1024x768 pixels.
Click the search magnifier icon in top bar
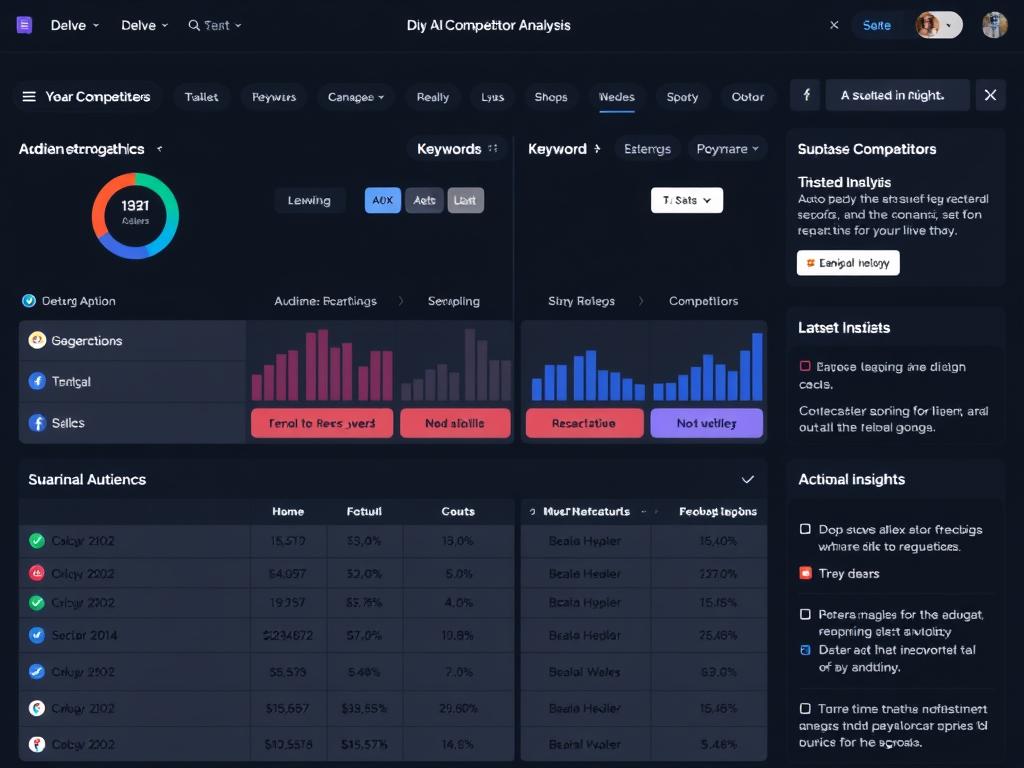194,25
